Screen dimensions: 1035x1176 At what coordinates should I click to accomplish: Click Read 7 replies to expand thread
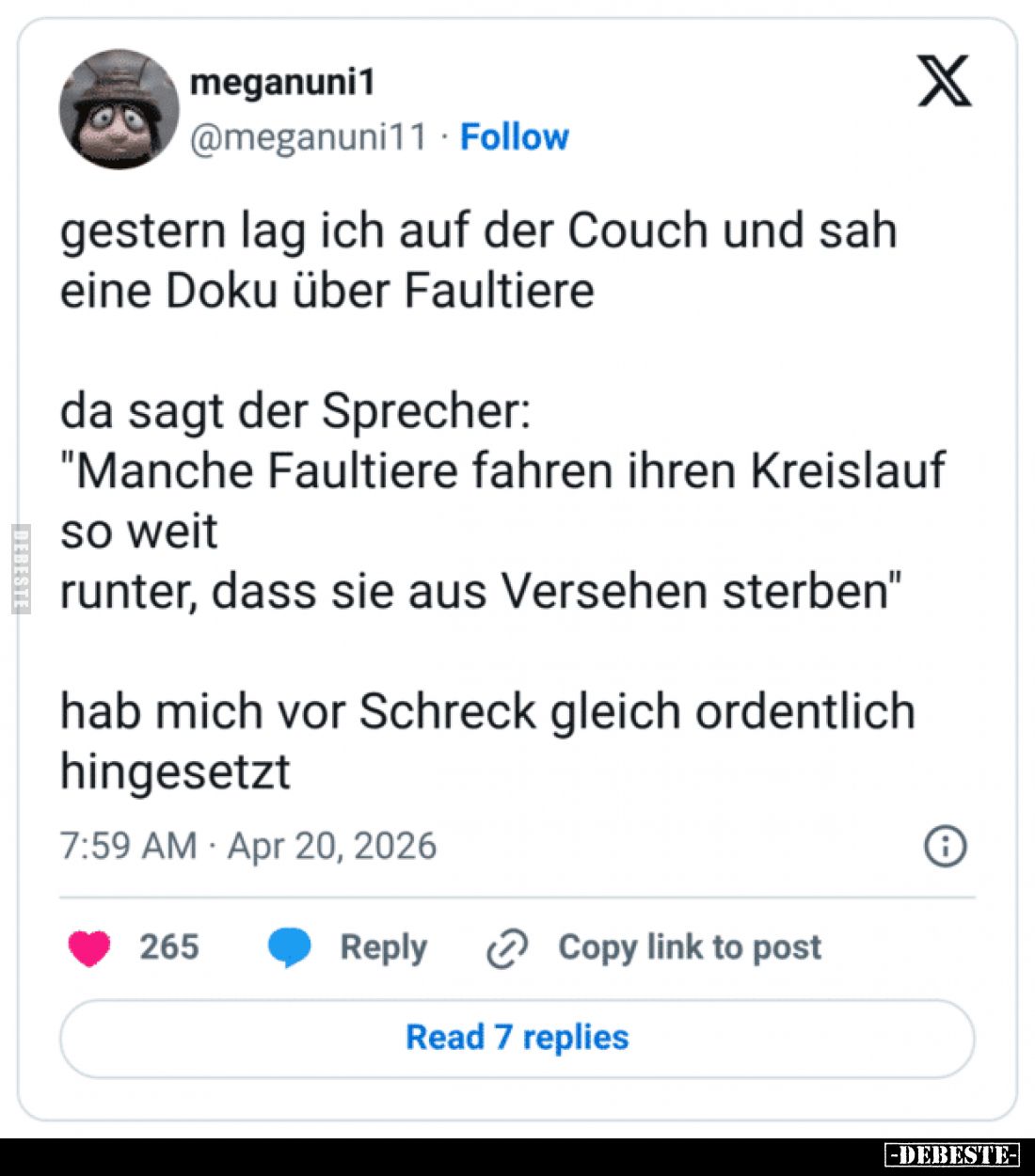tap(516, 1038)
